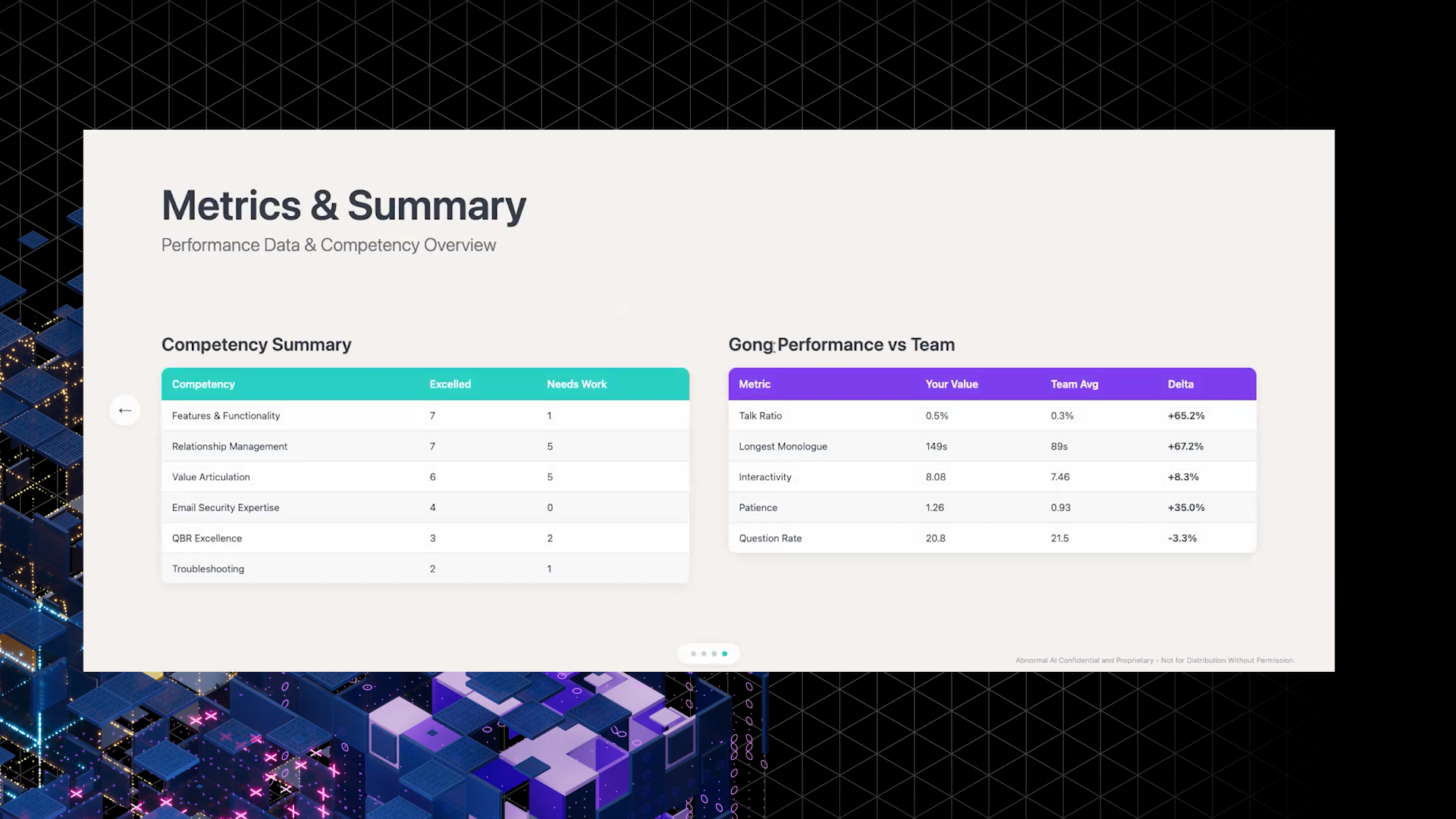The width and height of the screenshot is (1456, 819).
Task: Click Needs Work value for Value Articulation
Action: (x=550, y=477)
